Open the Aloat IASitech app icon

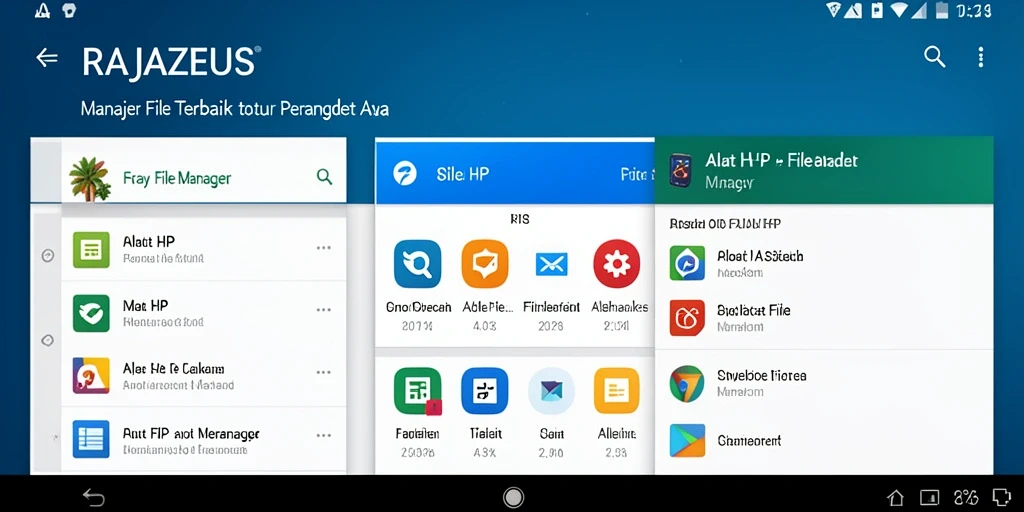[x=687, y=263]
